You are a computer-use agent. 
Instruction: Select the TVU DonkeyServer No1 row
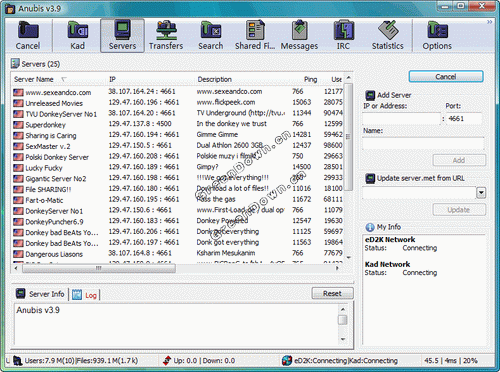178,114
